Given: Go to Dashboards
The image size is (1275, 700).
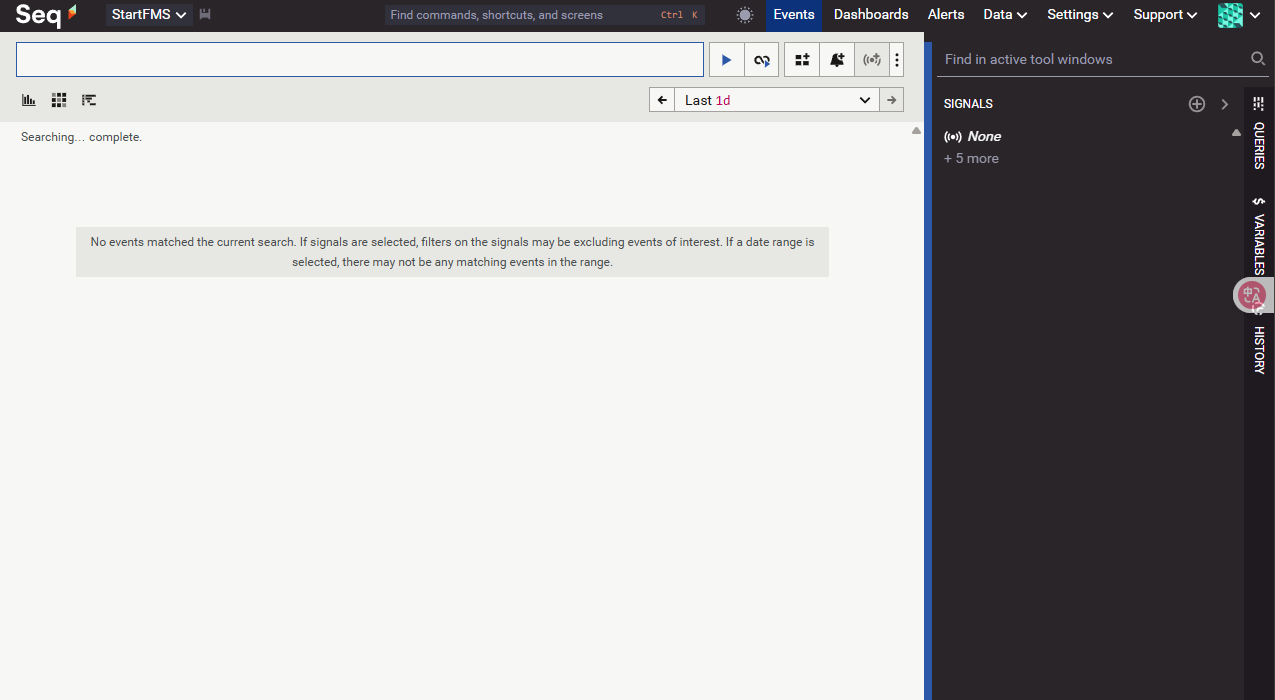Looking at the screenshot, I should (x=871, y=15).
